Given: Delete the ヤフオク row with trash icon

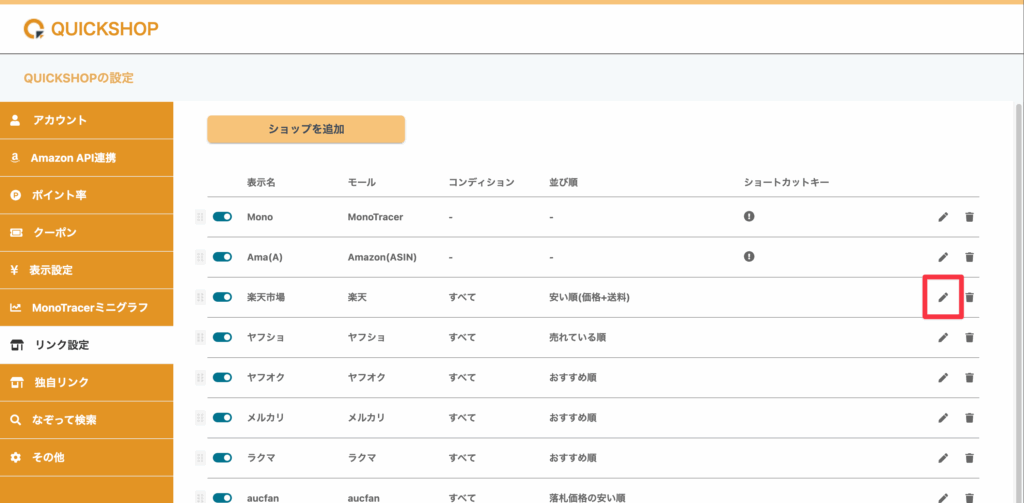Looking at the screenshot, I should [970, 378].
